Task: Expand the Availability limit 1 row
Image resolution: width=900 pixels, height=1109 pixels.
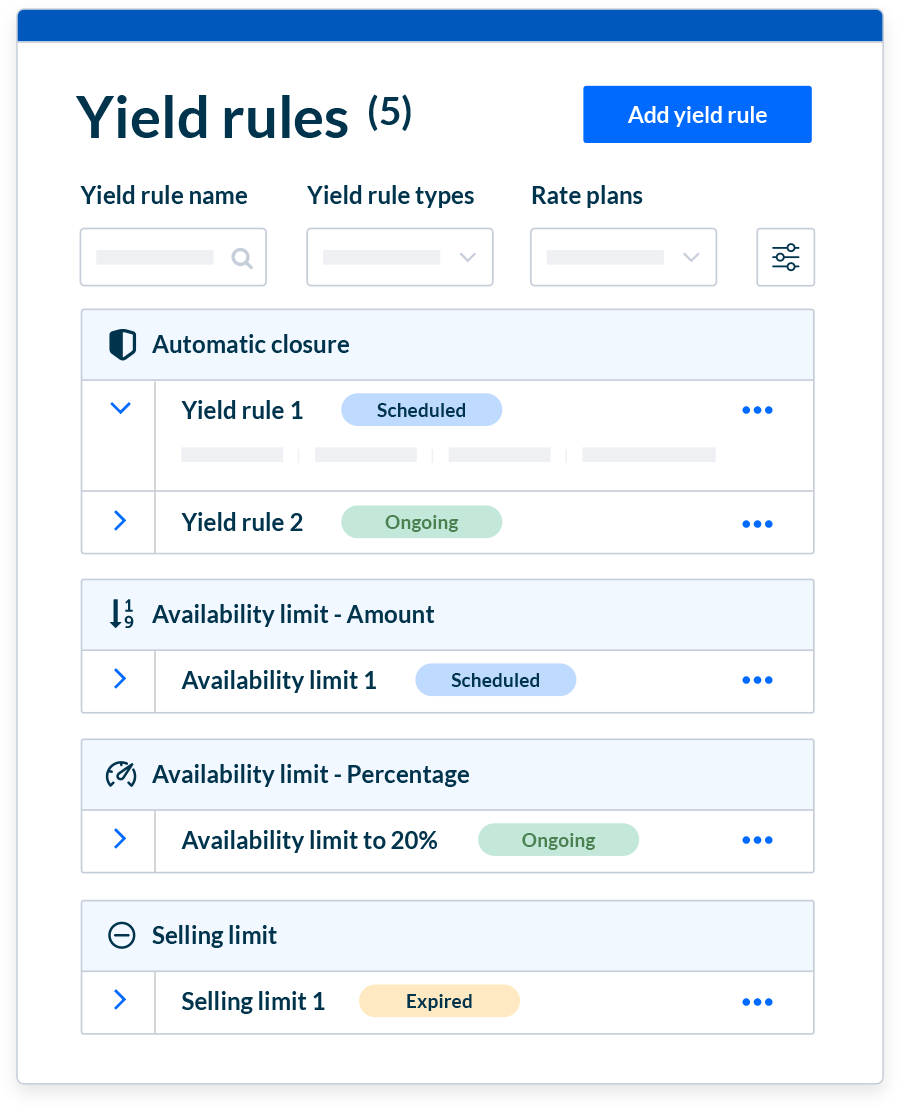Action: click(x=120, y=679)
